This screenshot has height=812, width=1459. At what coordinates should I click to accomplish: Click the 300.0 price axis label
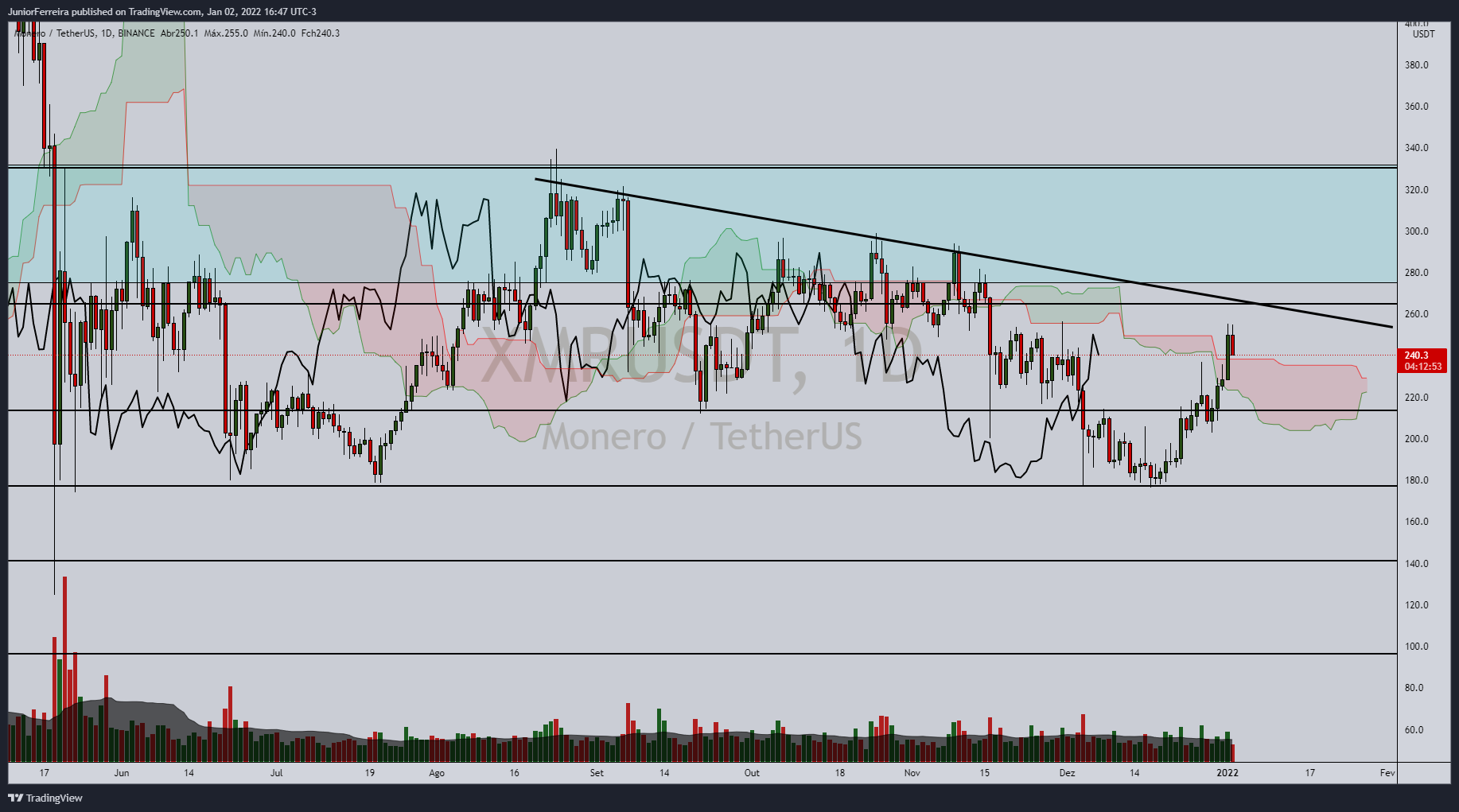(1417, 231)
